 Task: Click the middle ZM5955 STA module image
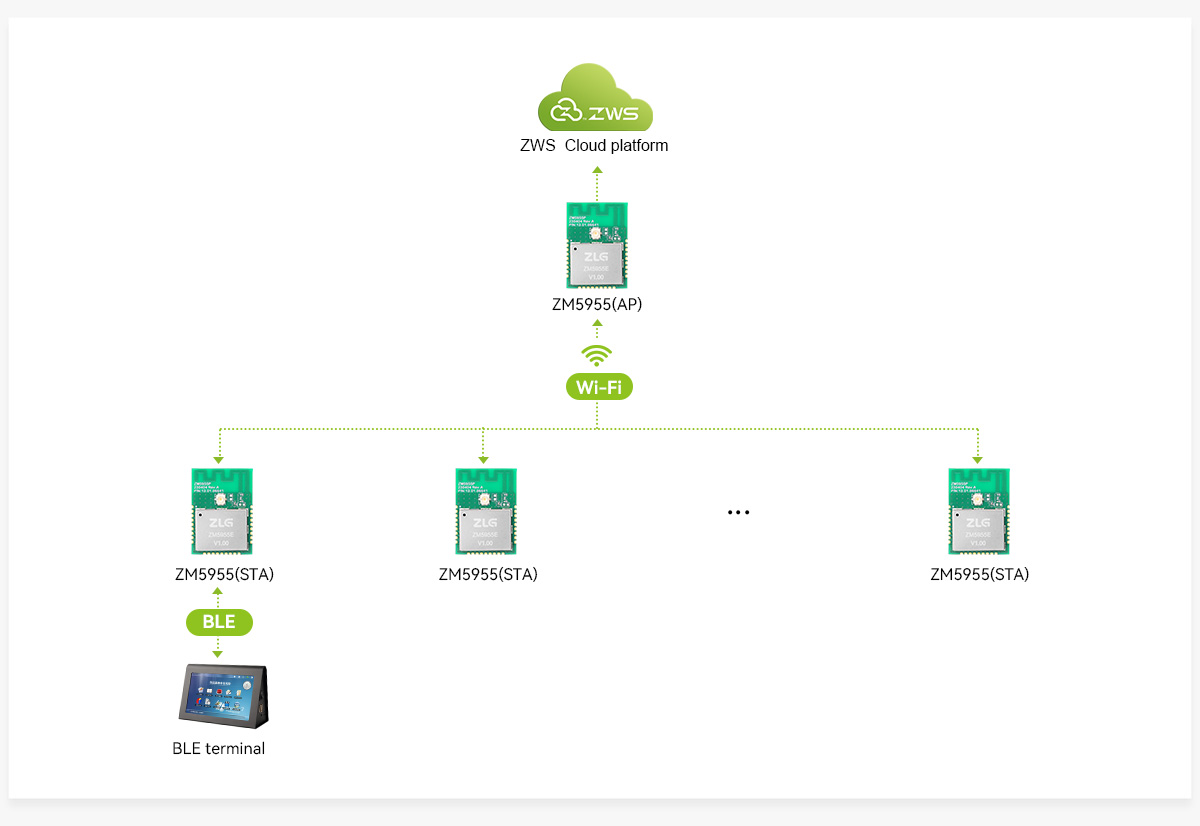coord(487,511)
